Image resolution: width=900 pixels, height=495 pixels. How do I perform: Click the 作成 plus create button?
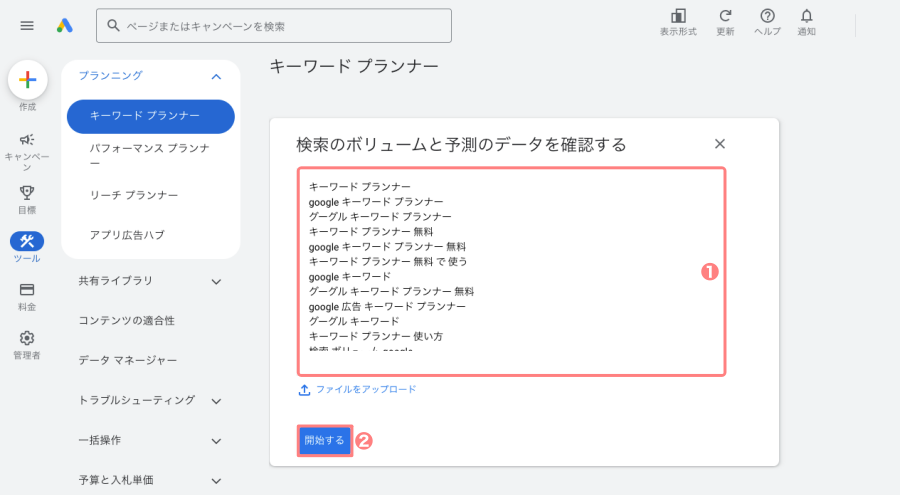tap(28, 80)
